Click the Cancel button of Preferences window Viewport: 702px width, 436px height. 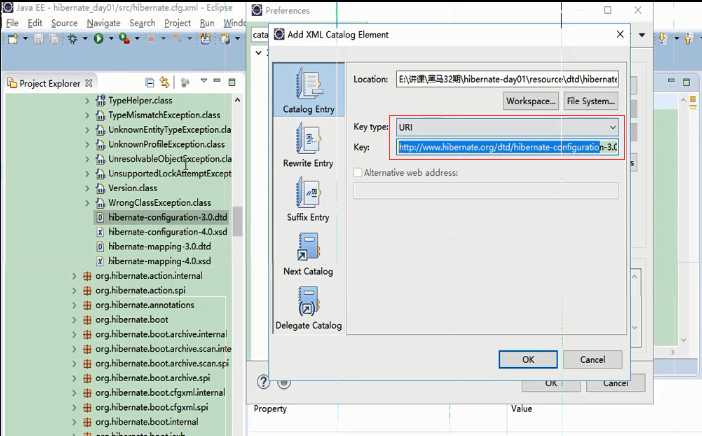pyautogui.click(x=616, y=383)
